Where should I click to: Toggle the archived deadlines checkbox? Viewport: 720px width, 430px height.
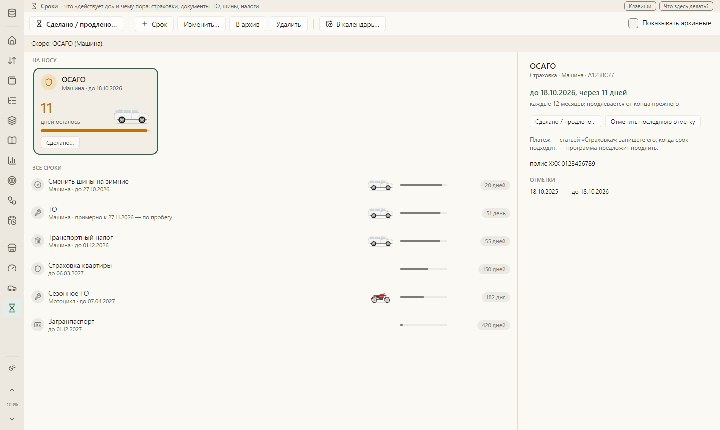633,23
